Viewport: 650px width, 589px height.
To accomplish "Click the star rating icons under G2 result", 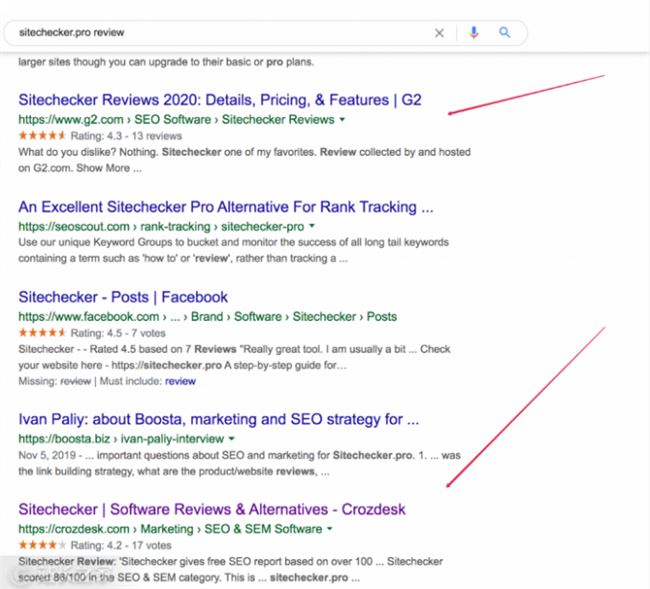I will click(x=42, y=136).
